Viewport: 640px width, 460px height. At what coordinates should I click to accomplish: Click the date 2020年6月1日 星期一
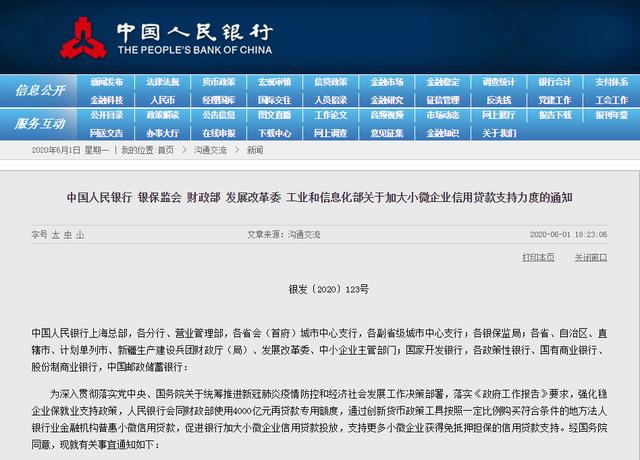(70, 150)
